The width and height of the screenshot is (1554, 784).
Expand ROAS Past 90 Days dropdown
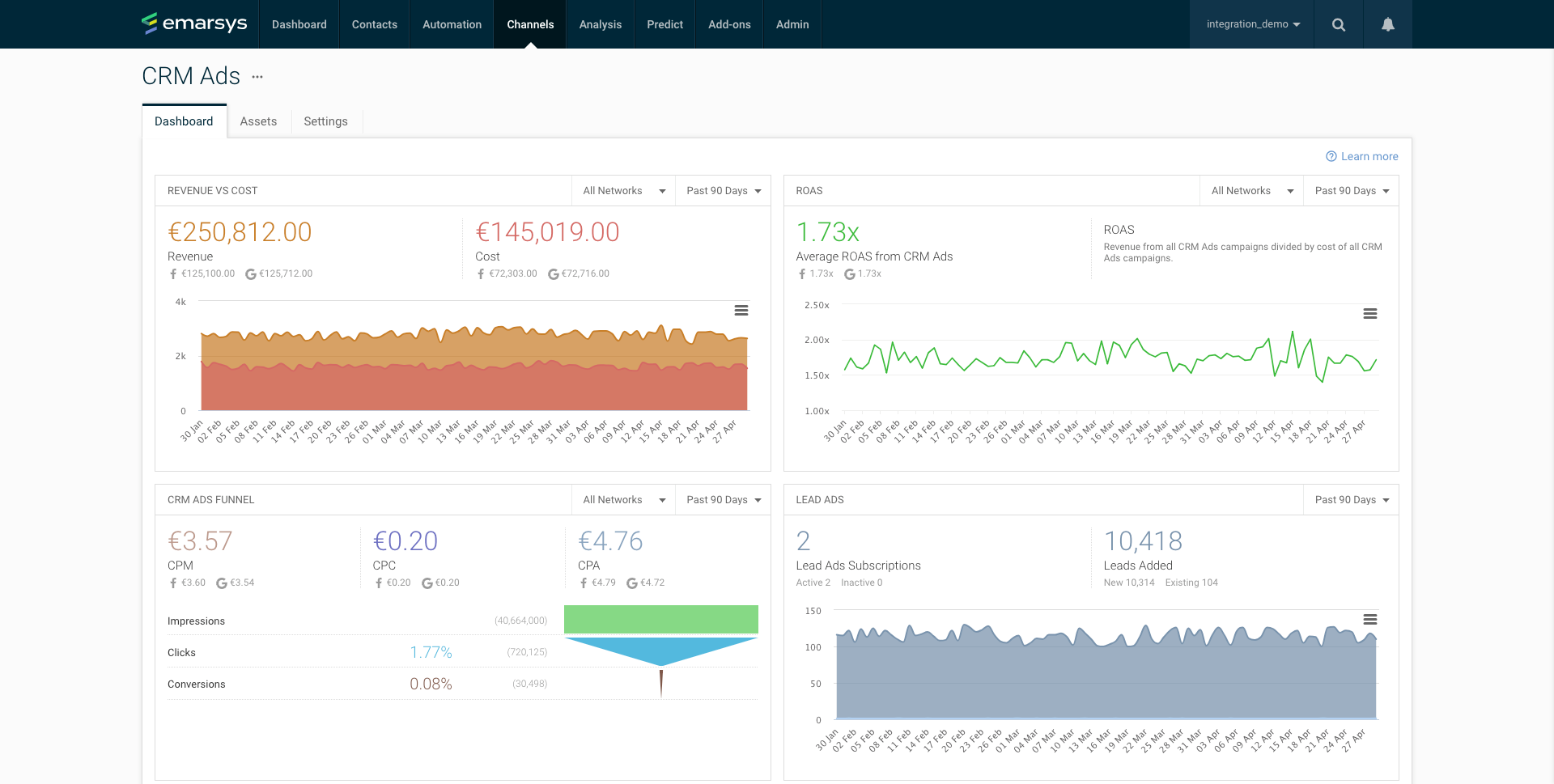(x=1351, y=191)
